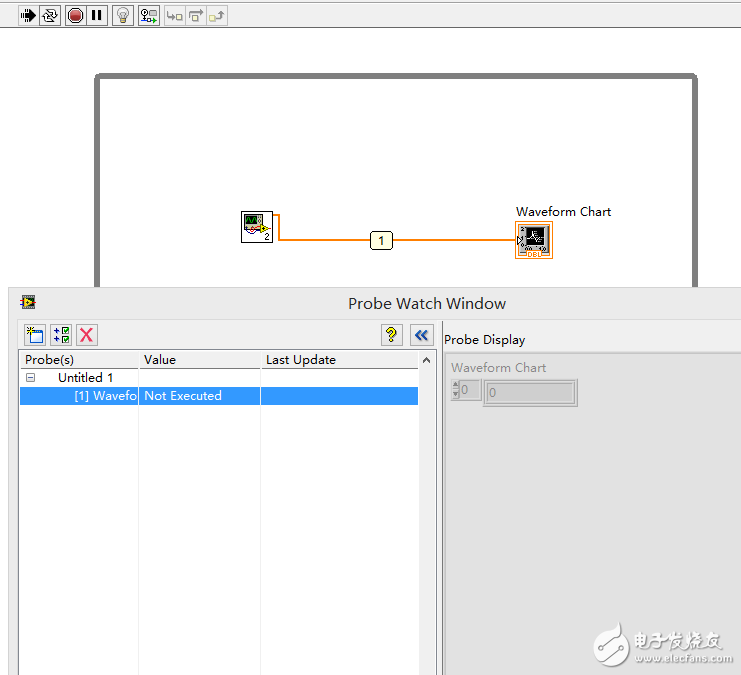This screenshot has width=741, height=675.
Task: Open probe in new window icon
Action: [x=35, y=335]
